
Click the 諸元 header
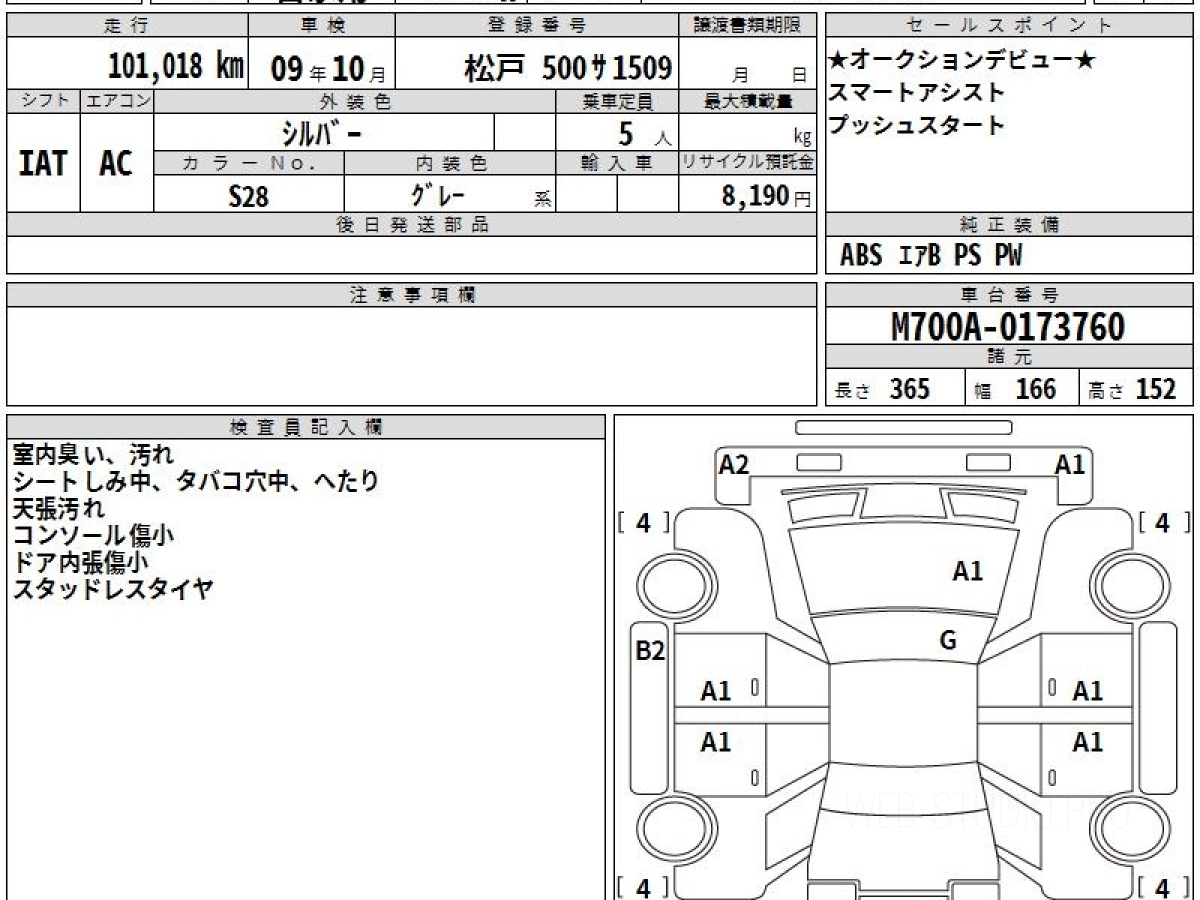click(1009, 357)
